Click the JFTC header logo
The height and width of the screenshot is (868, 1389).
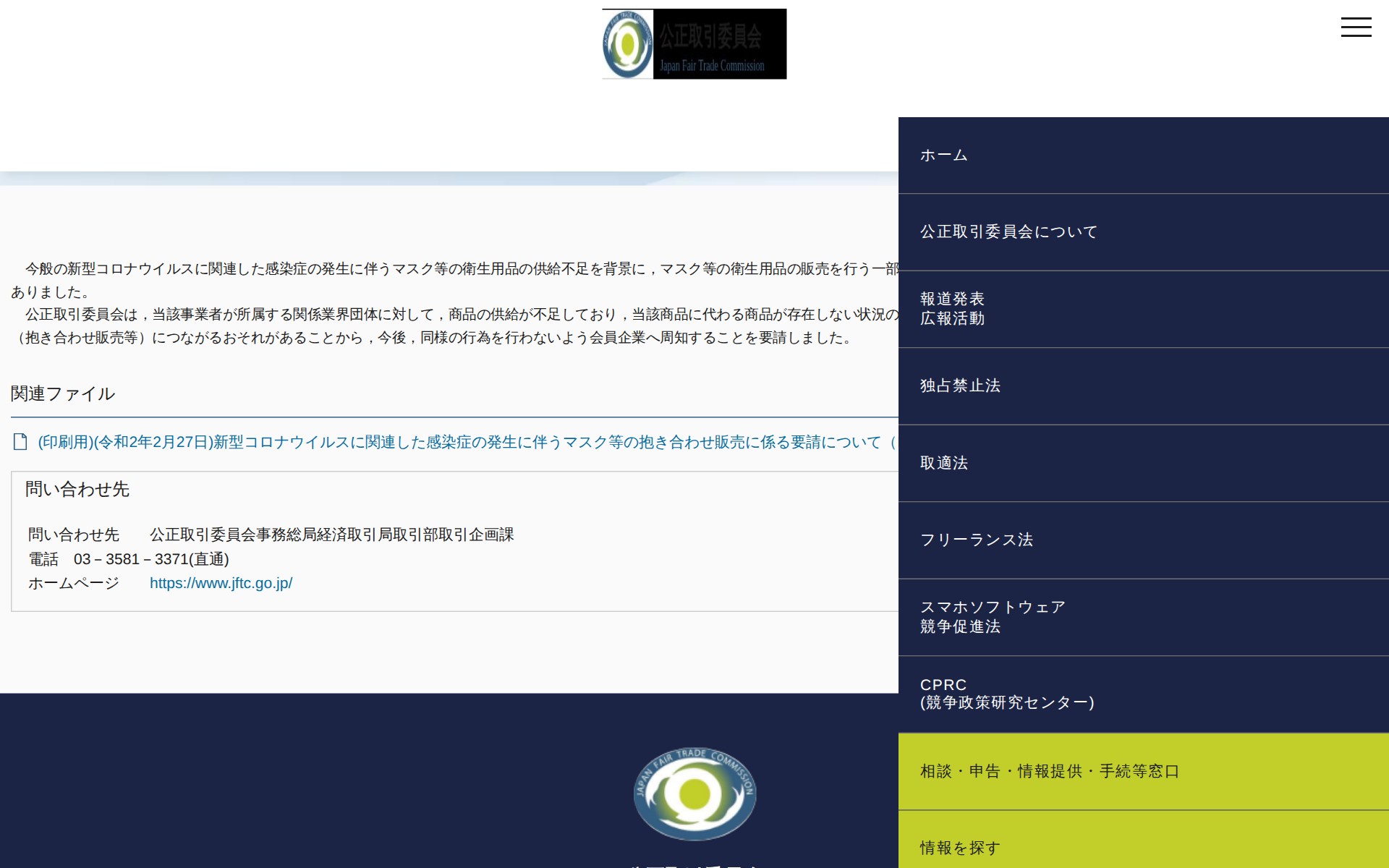(693, 43)
